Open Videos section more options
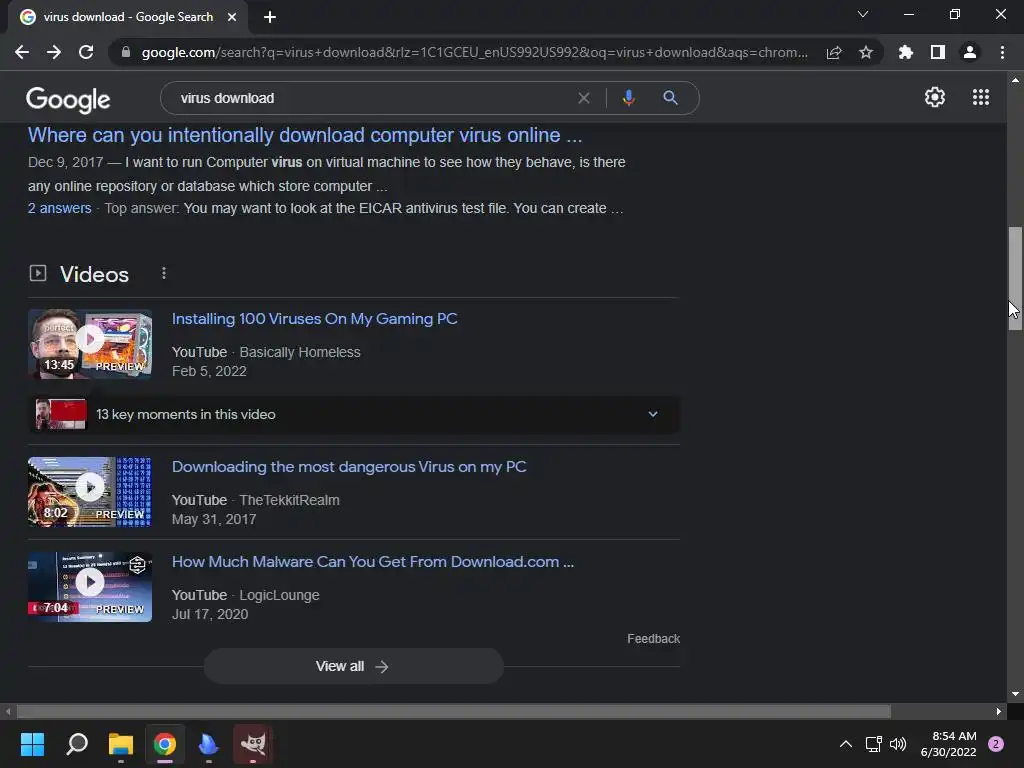The height and width of the screenshot is (768, 1024). [x=164, y=274]
